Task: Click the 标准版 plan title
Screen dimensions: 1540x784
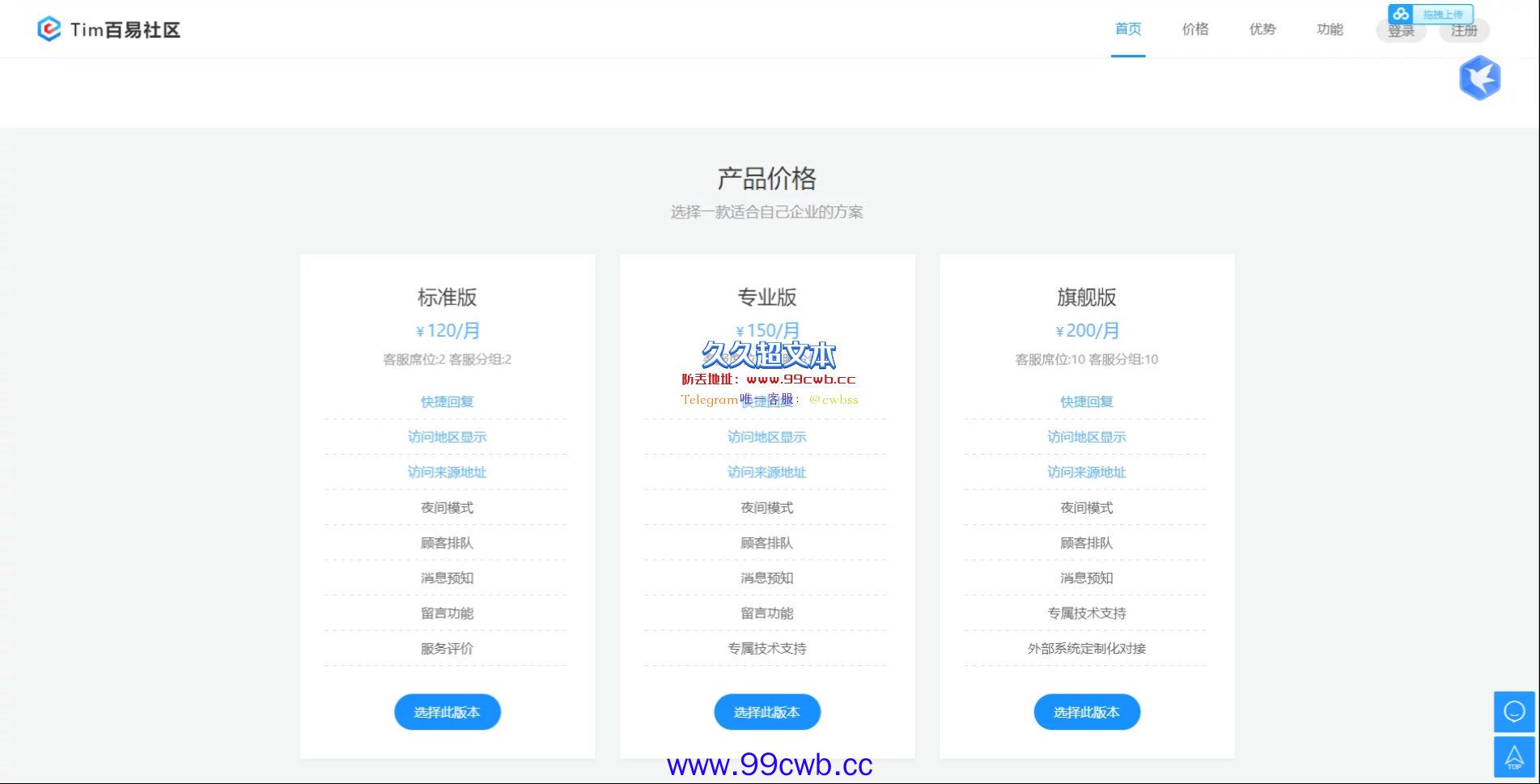Action: [448, 297]
